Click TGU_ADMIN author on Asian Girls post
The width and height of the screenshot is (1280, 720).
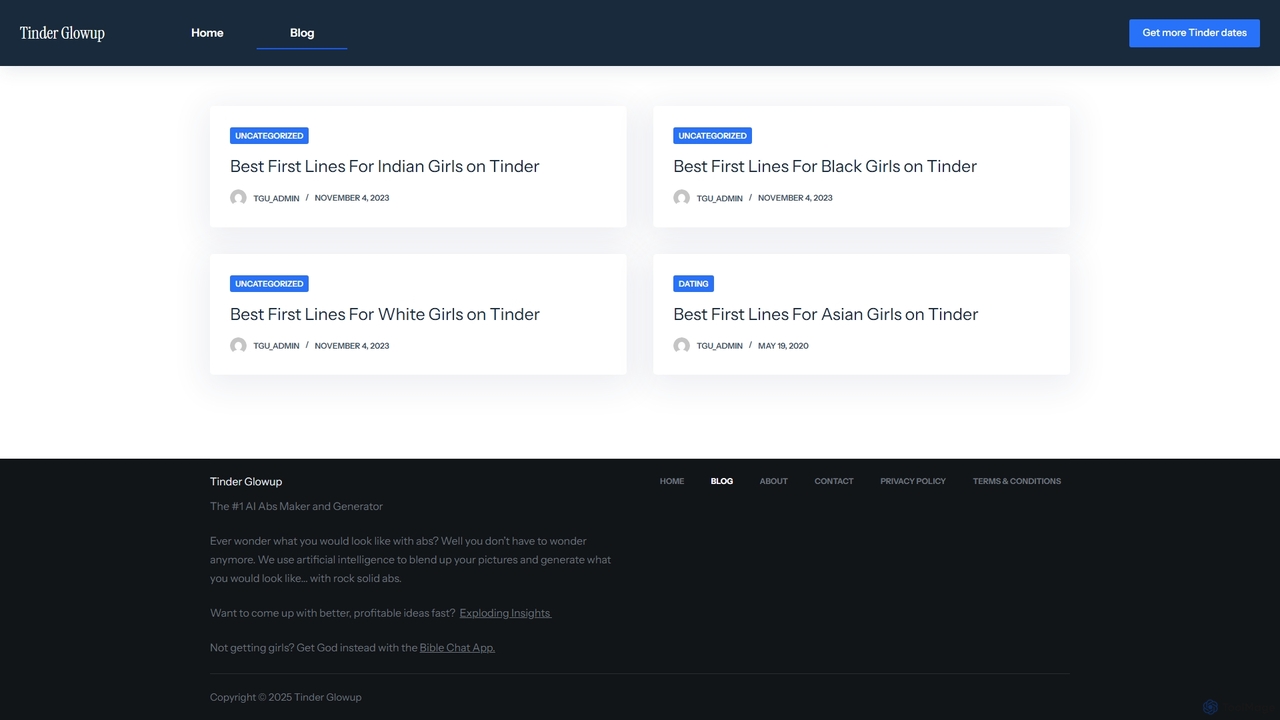point(719,346)
